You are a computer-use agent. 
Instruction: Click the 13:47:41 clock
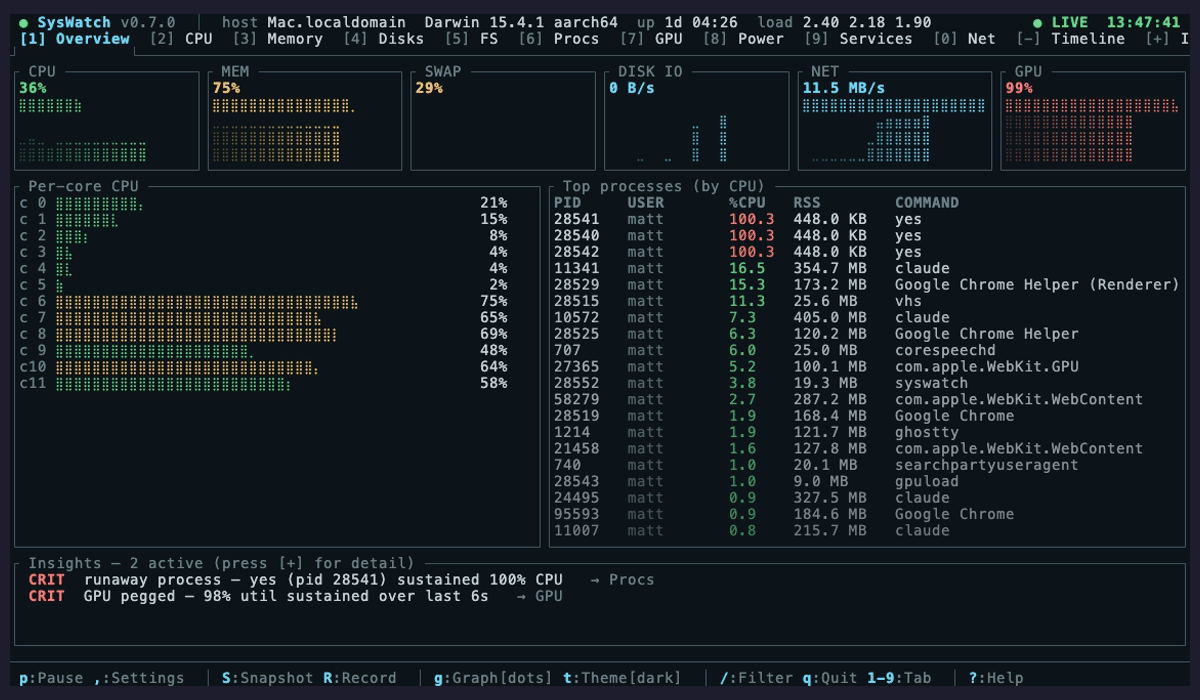(1143, 22)
